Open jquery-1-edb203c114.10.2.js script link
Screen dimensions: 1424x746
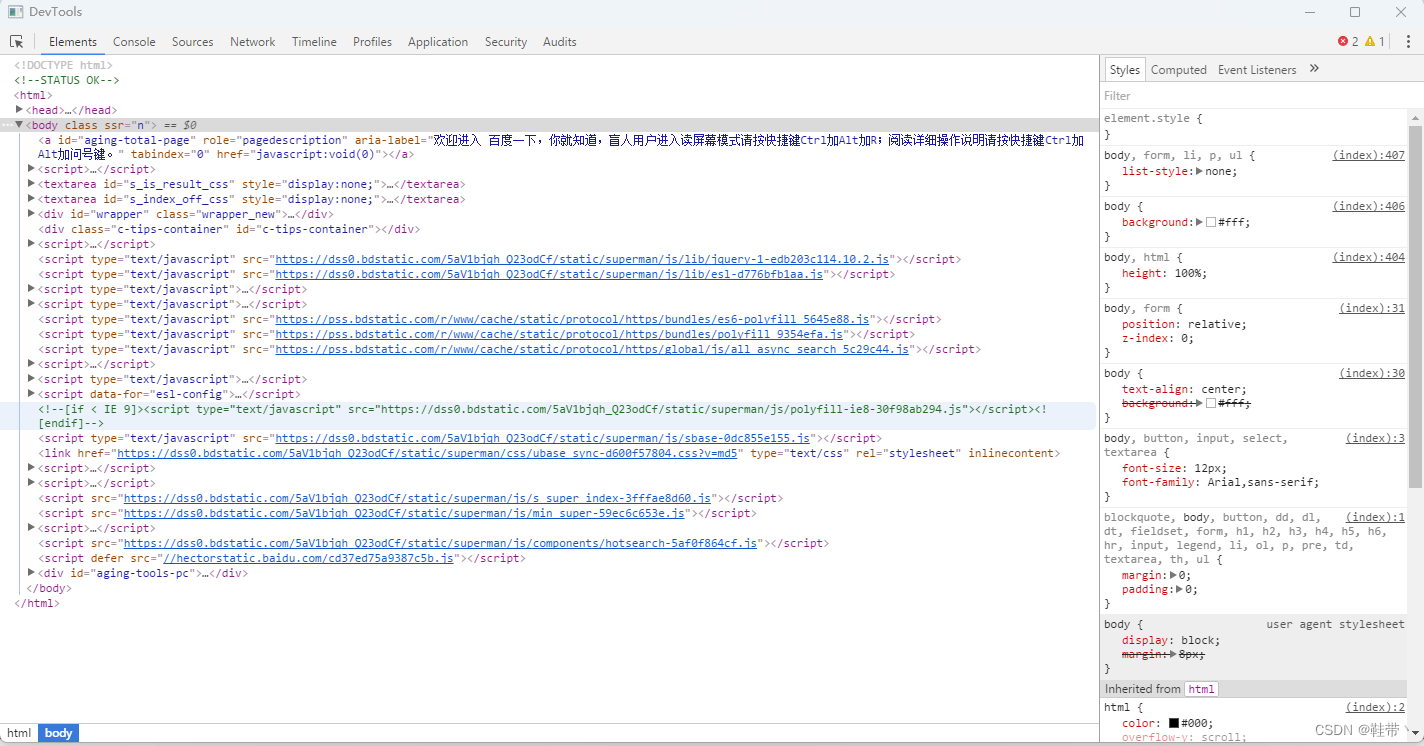click(x=582, y=259)
